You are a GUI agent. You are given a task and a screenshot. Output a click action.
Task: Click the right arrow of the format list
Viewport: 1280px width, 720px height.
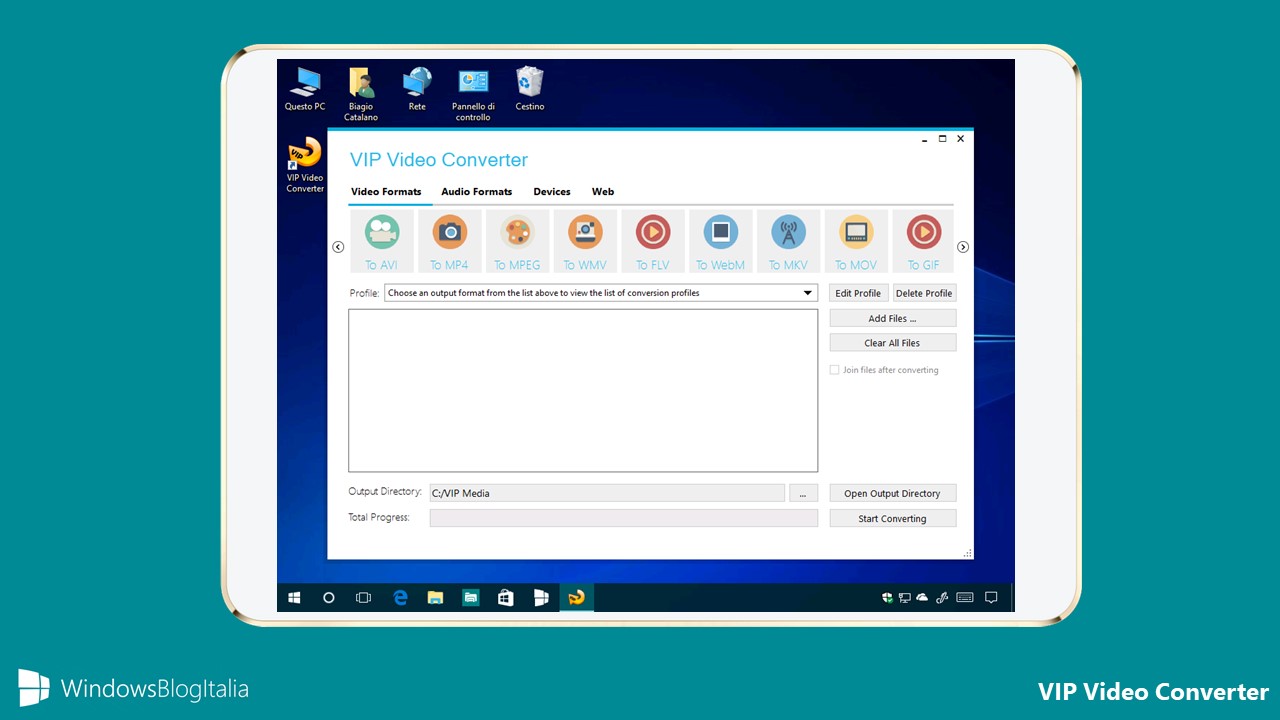pos(963,247)
